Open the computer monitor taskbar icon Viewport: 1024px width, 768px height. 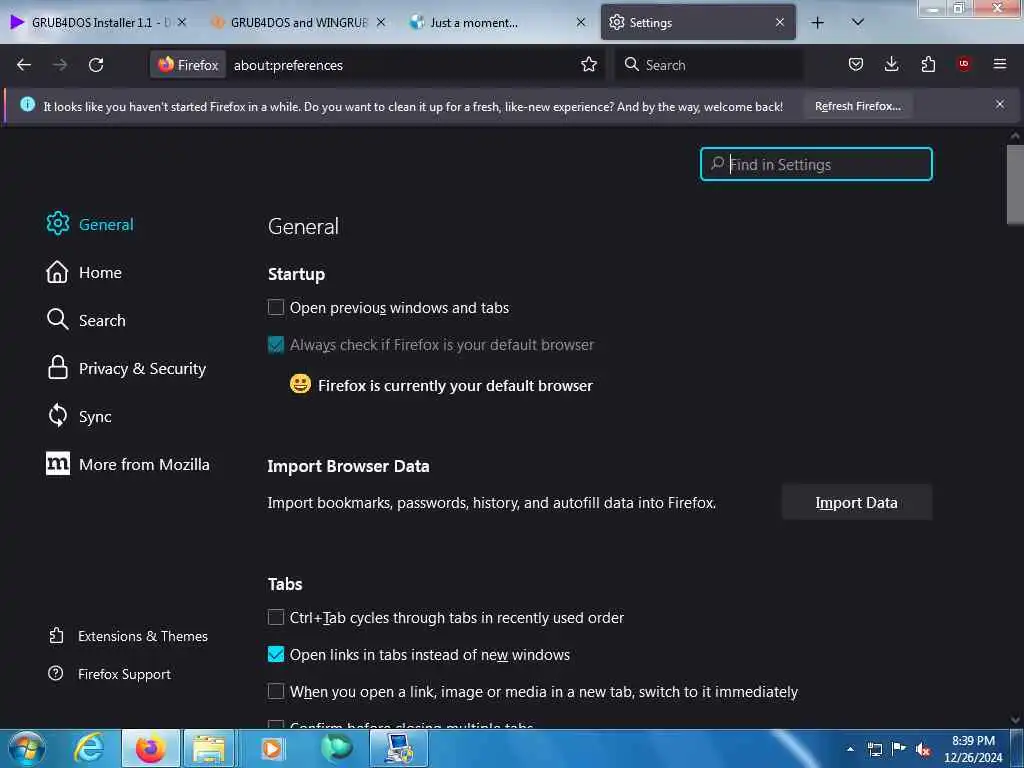coord(399,748)
